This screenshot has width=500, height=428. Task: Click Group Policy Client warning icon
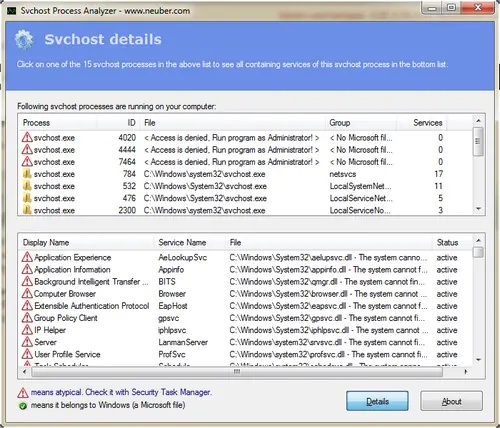[x=27, y=318]
